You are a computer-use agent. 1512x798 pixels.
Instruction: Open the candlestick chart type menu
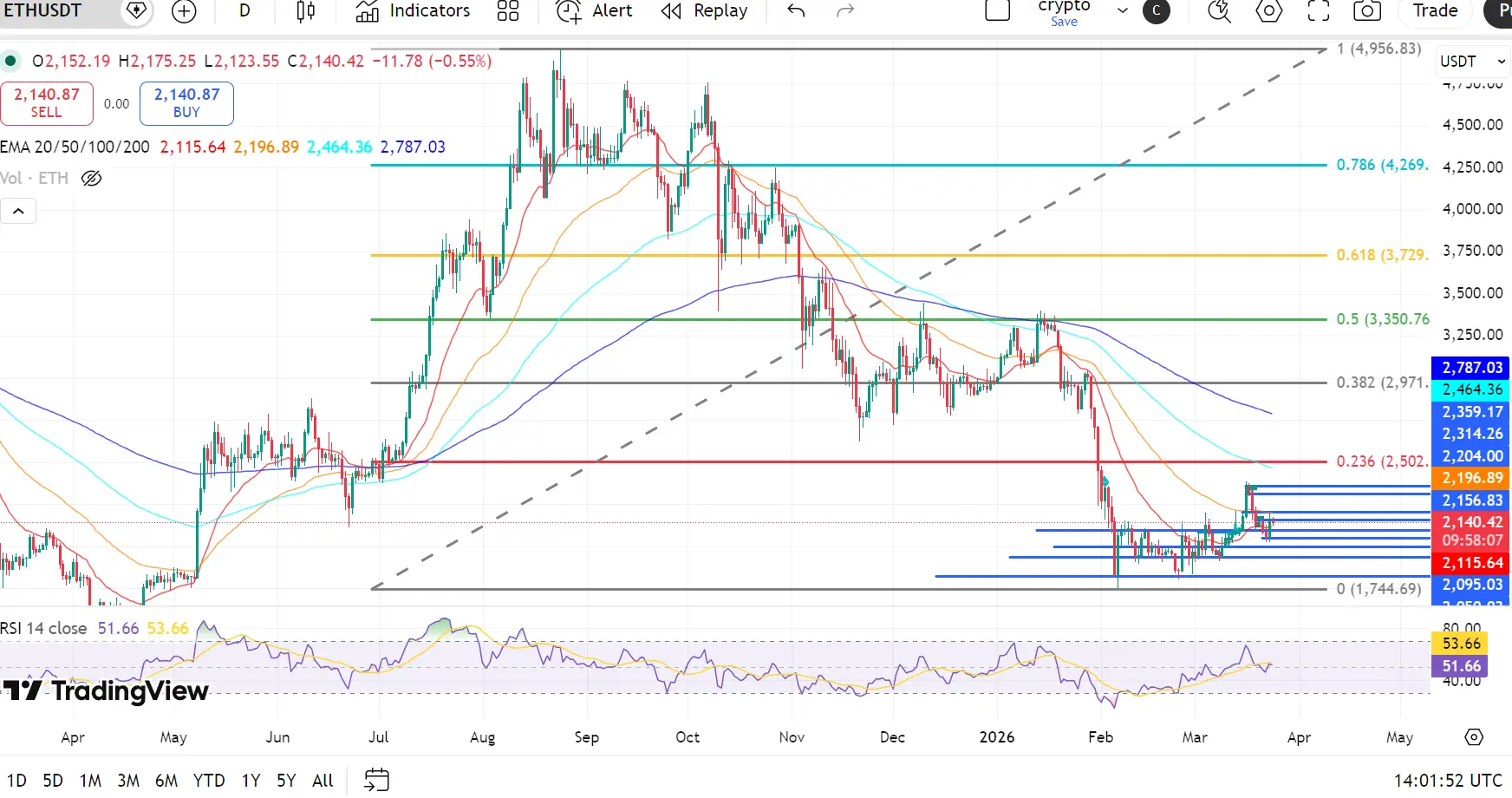[x=305, y=10]
